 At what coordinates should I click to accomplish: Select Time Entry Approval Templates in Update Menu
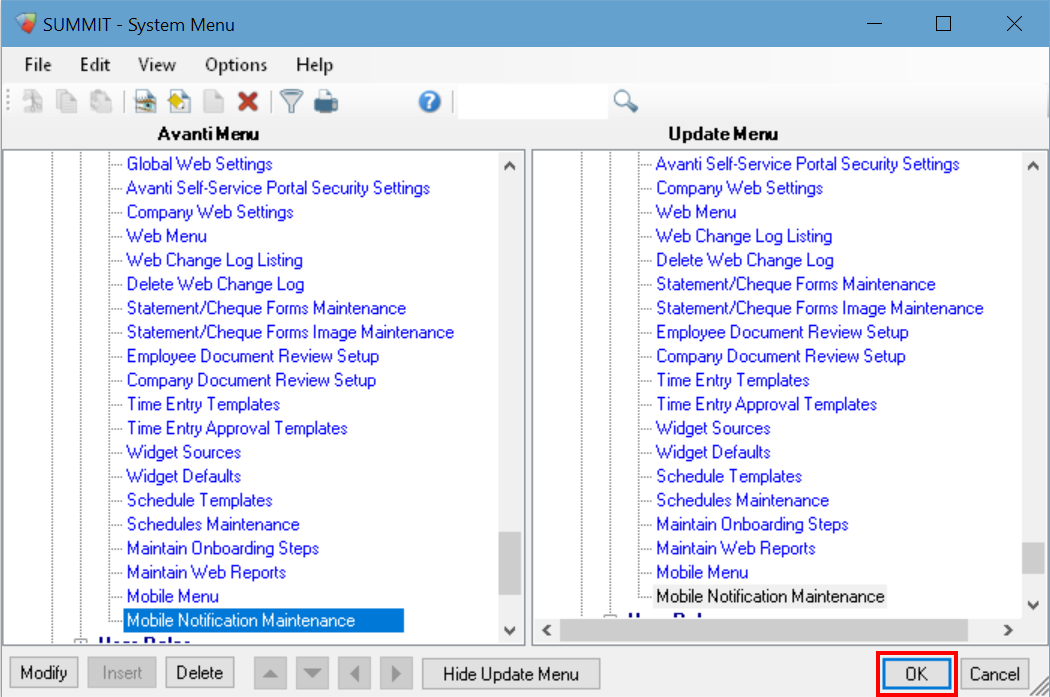pos(766,405)
